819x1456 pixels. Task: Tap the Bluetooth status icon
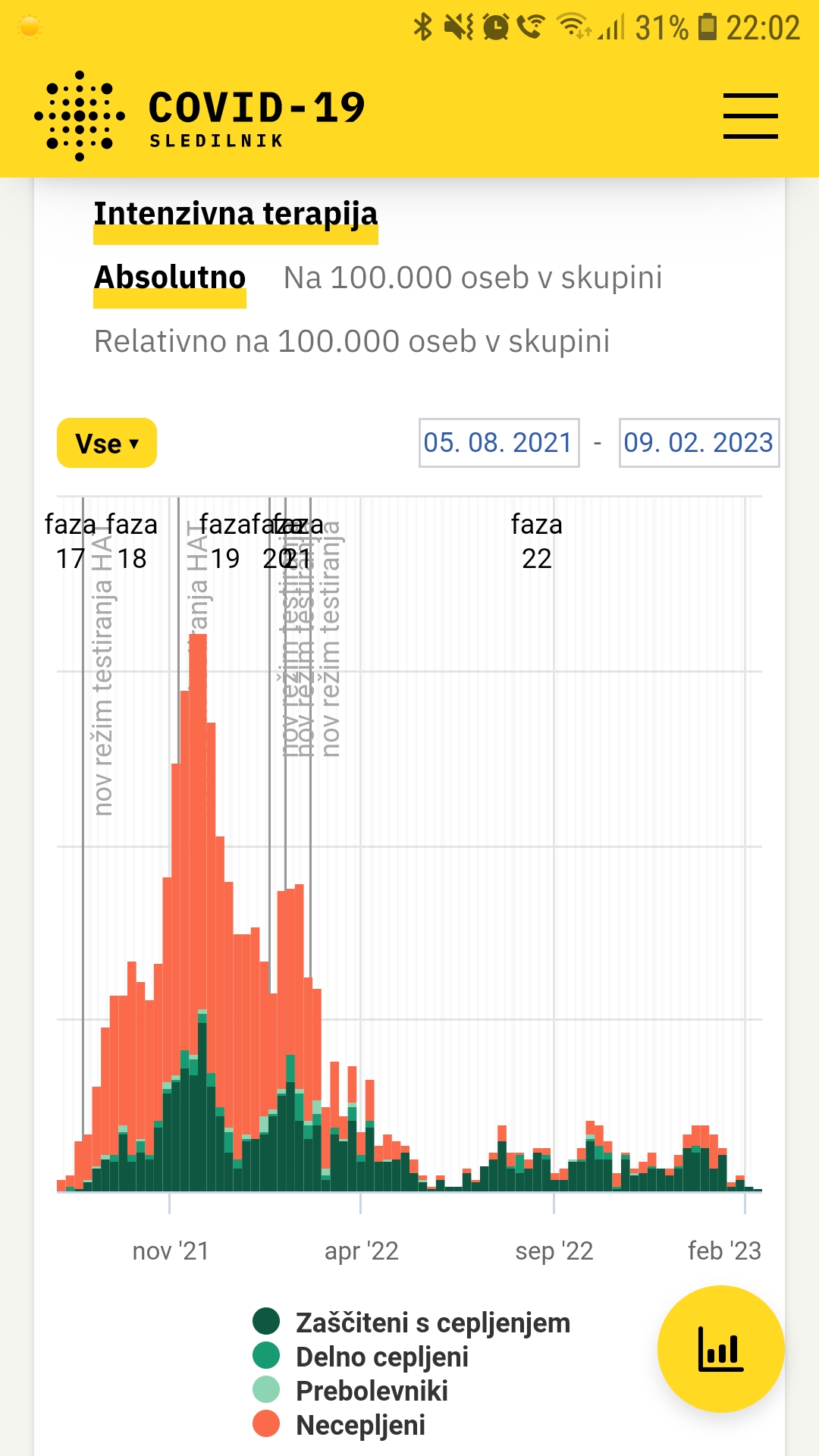(x=422, y=27)
